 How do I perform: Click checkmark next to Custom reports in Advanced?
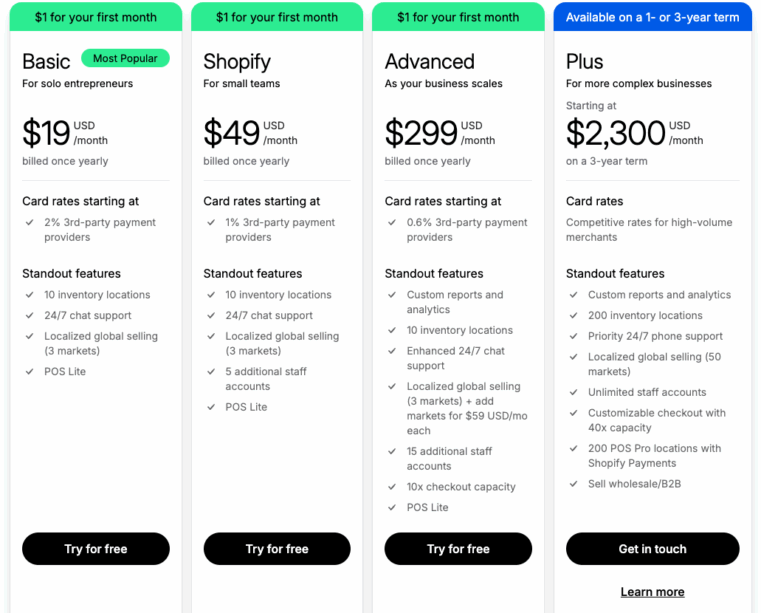click(393, 295)
